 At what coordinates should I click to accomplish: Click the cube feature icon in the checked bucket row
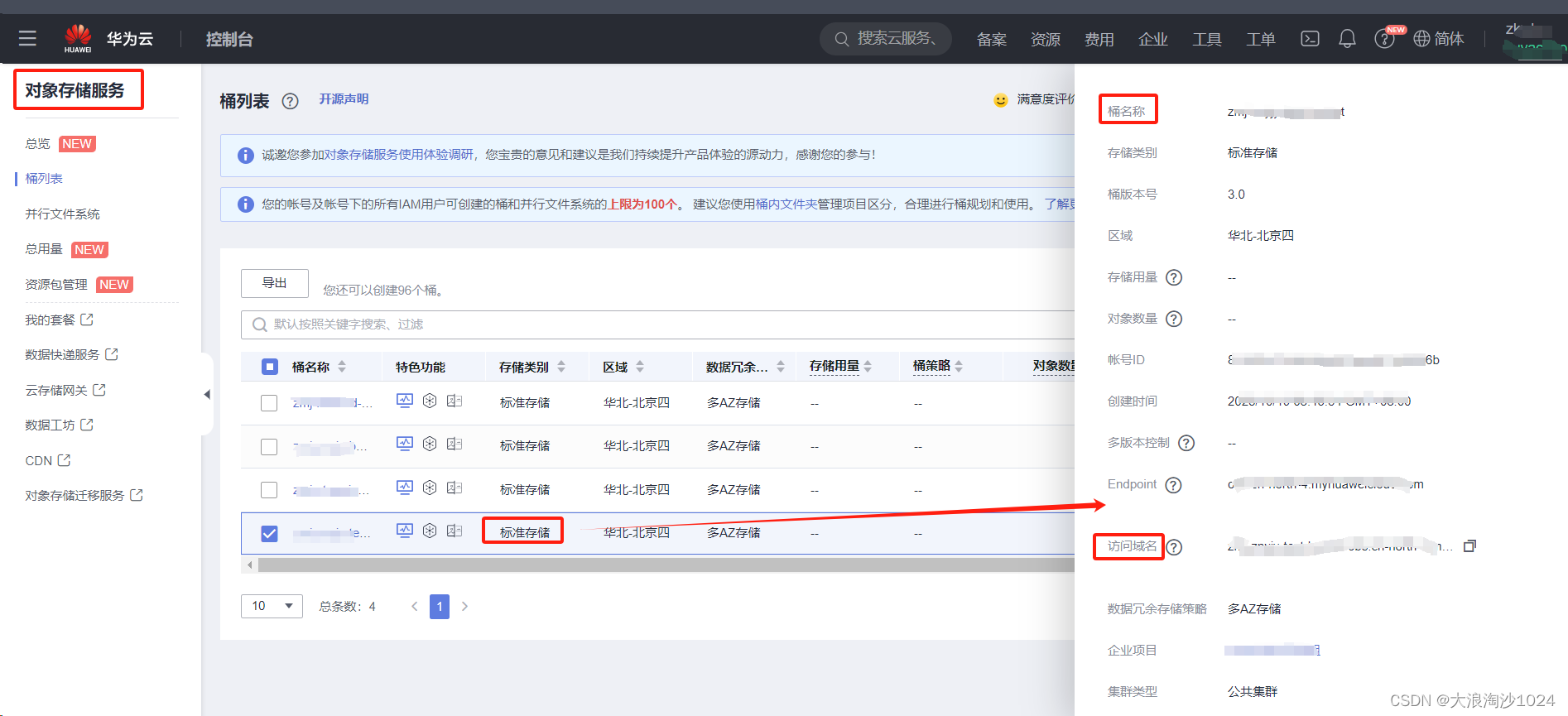[x=430, y=531]
